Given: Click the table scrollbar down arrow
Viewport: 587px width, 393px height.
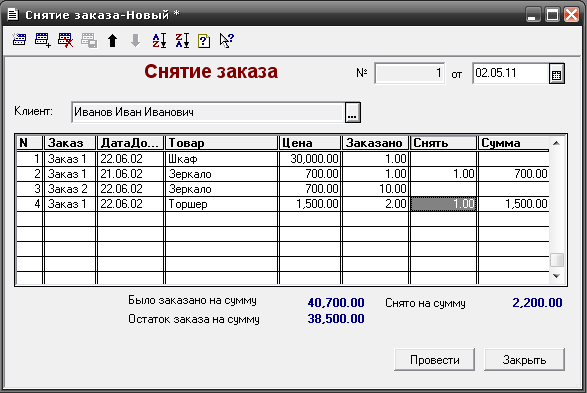Looking at the screenshot, I should [557, 276].
